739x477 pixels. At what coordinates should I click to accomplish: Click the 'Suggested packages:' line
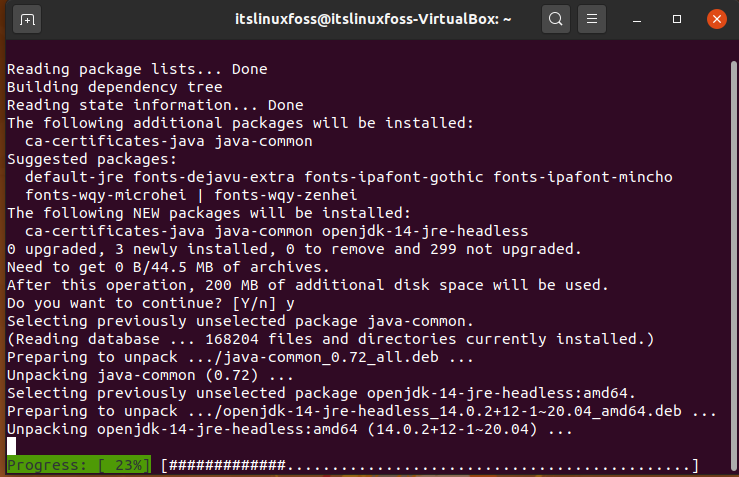click(92, 159)
